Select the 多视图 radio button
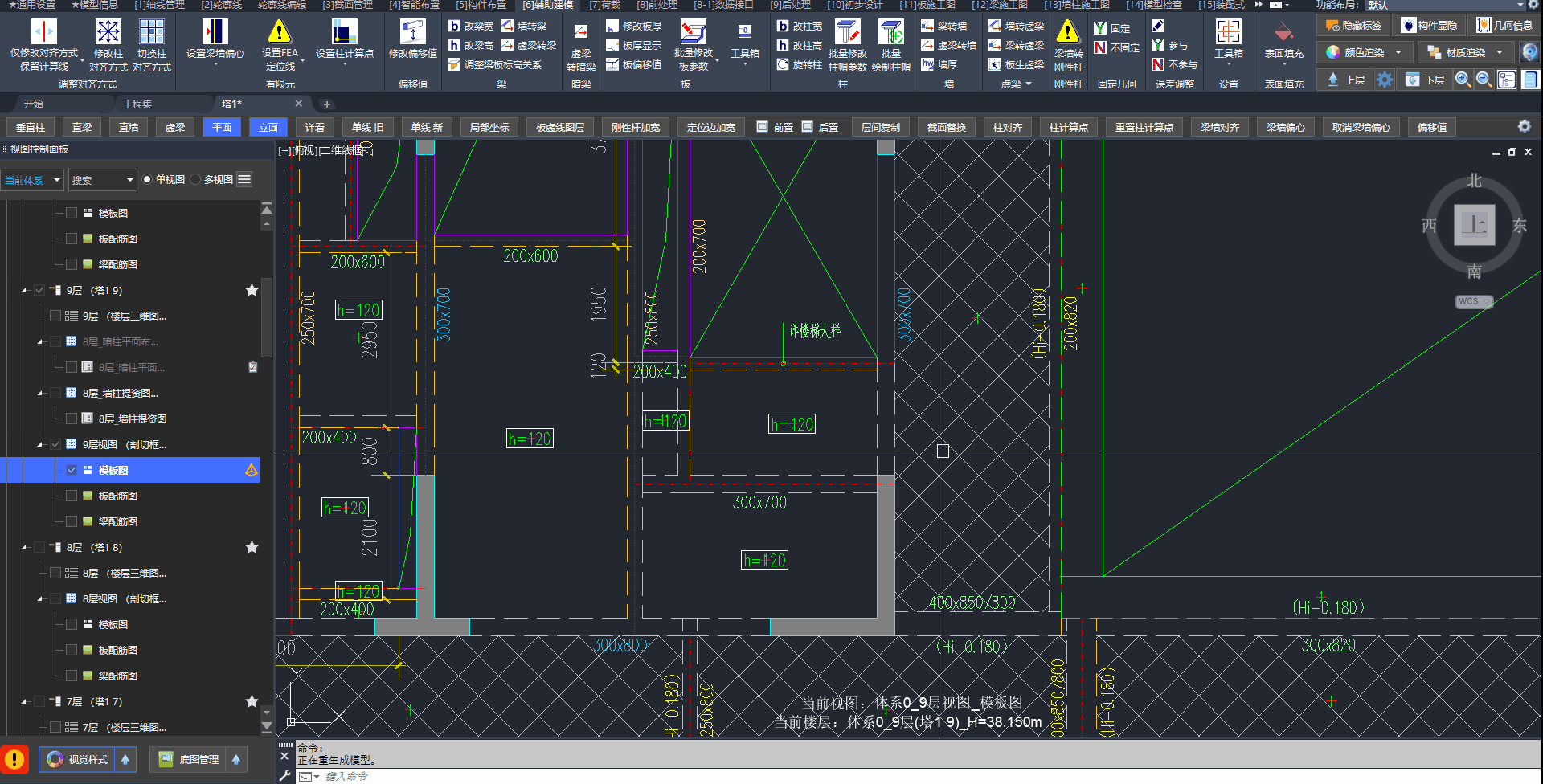 (x=195, y=180)
